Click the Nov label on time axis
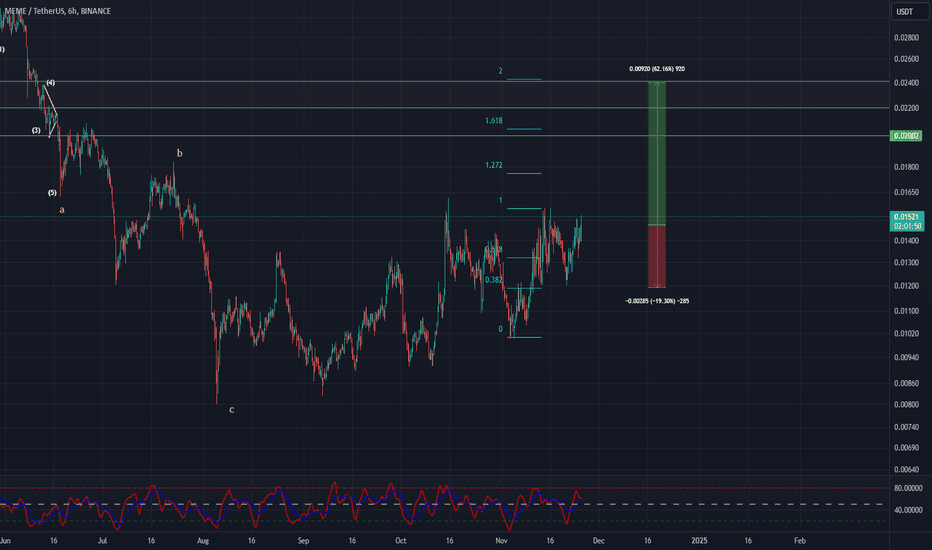The image size is (932, 550). pos(501,541)
